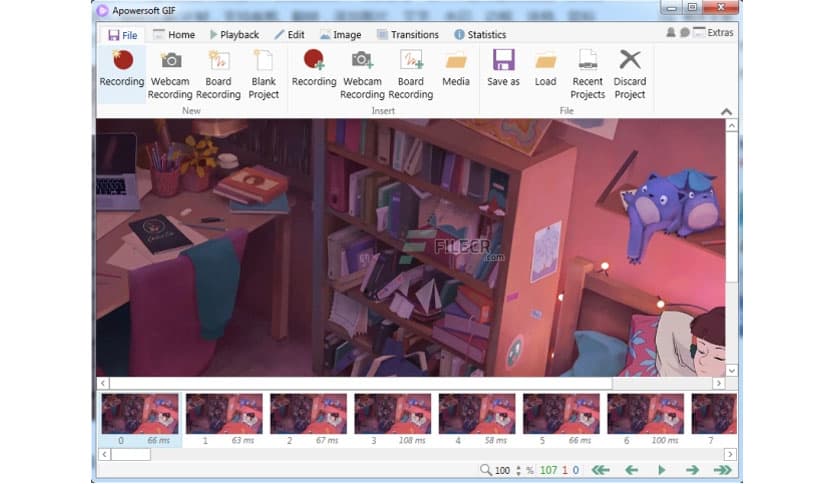Create a Blank Project
The width and height of the screenshot is (836, 484).
pos(263,74)
